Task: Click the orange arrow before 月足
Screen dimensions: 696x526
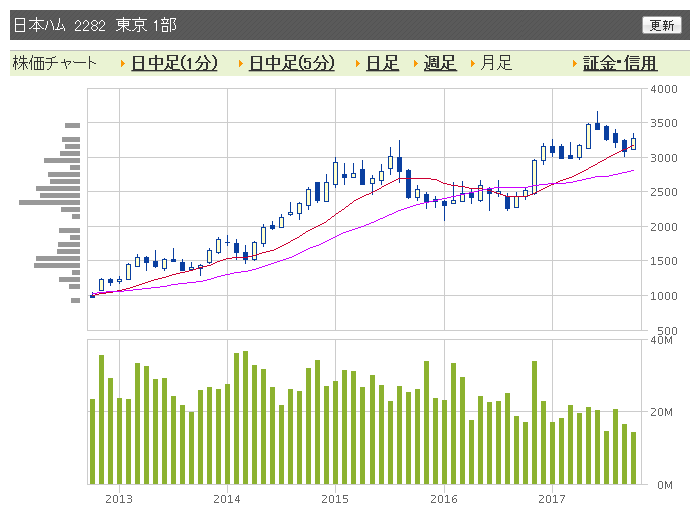Action: pos(473,63)
